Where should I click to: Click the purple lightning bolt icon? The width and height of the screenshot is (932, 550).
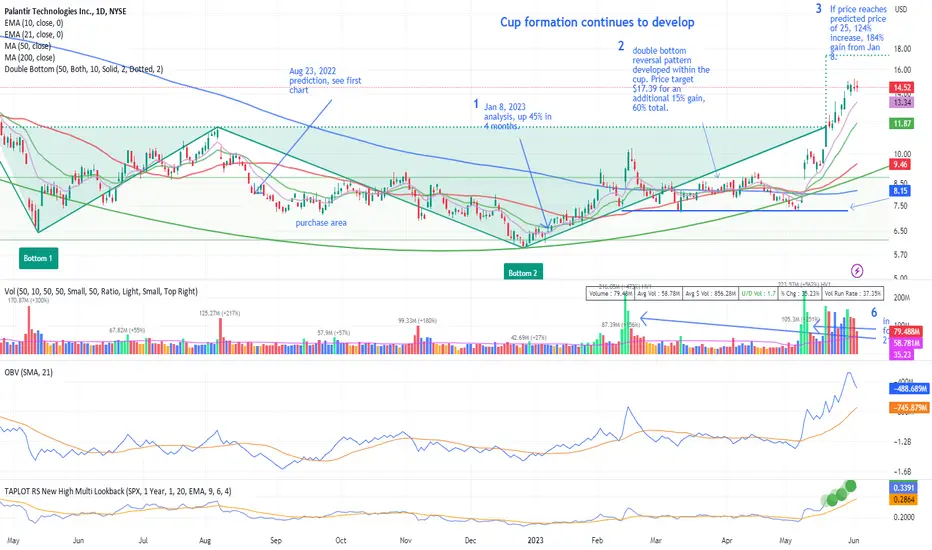coord(857,271)
